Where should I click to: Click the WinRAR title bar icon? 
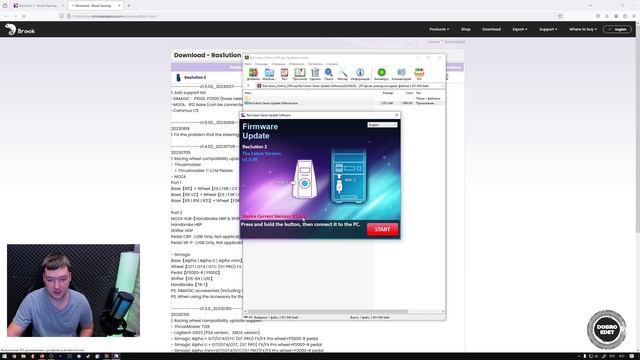(247, 58)
